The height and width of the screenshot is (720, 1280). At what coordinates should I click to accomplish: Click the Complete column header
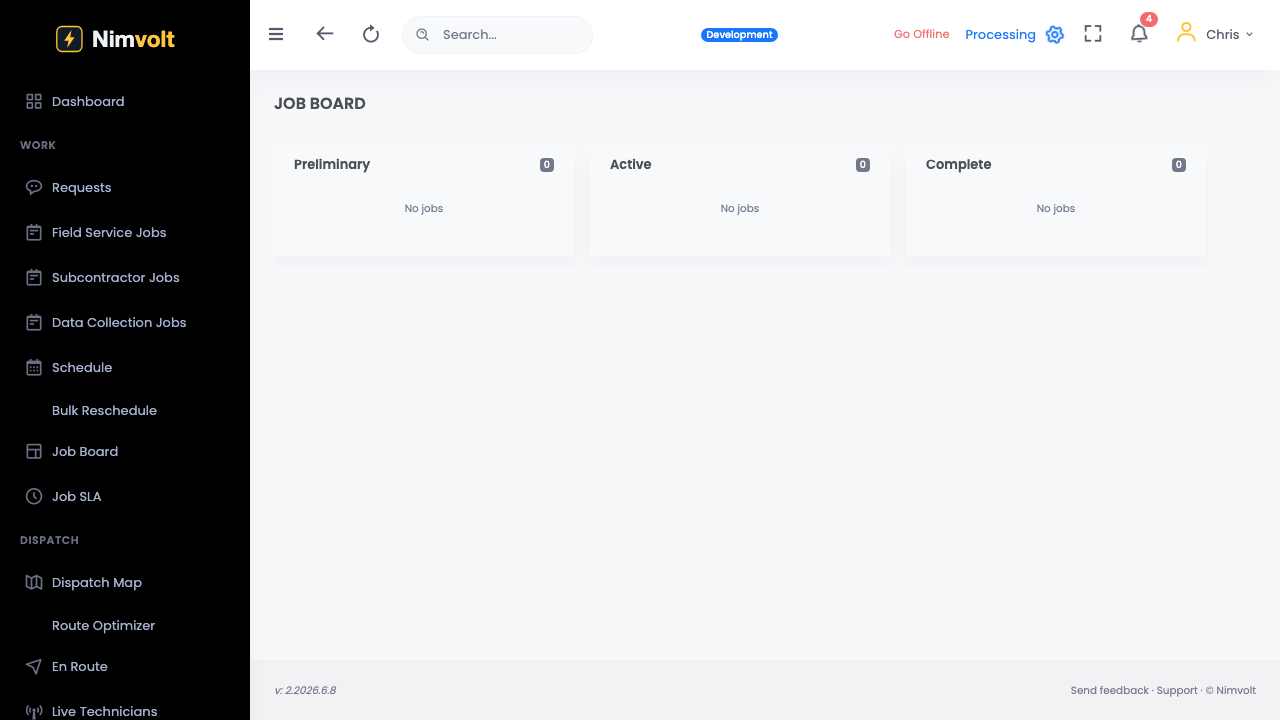click(x=958, y=164)
